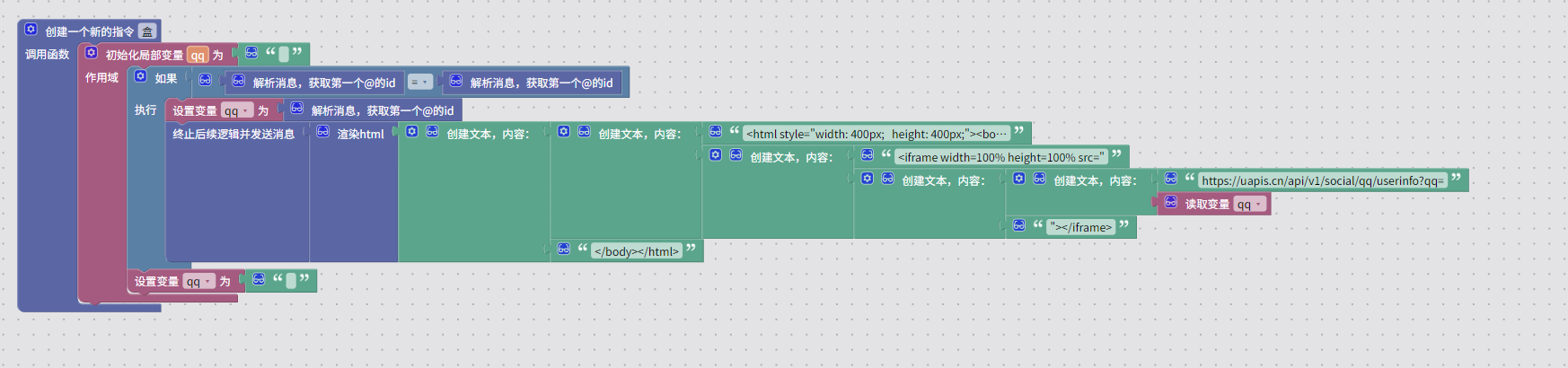Click the gear icon on 创建一个新的指令 block
Screen dimensions: 1568x368
pos(31,30)
